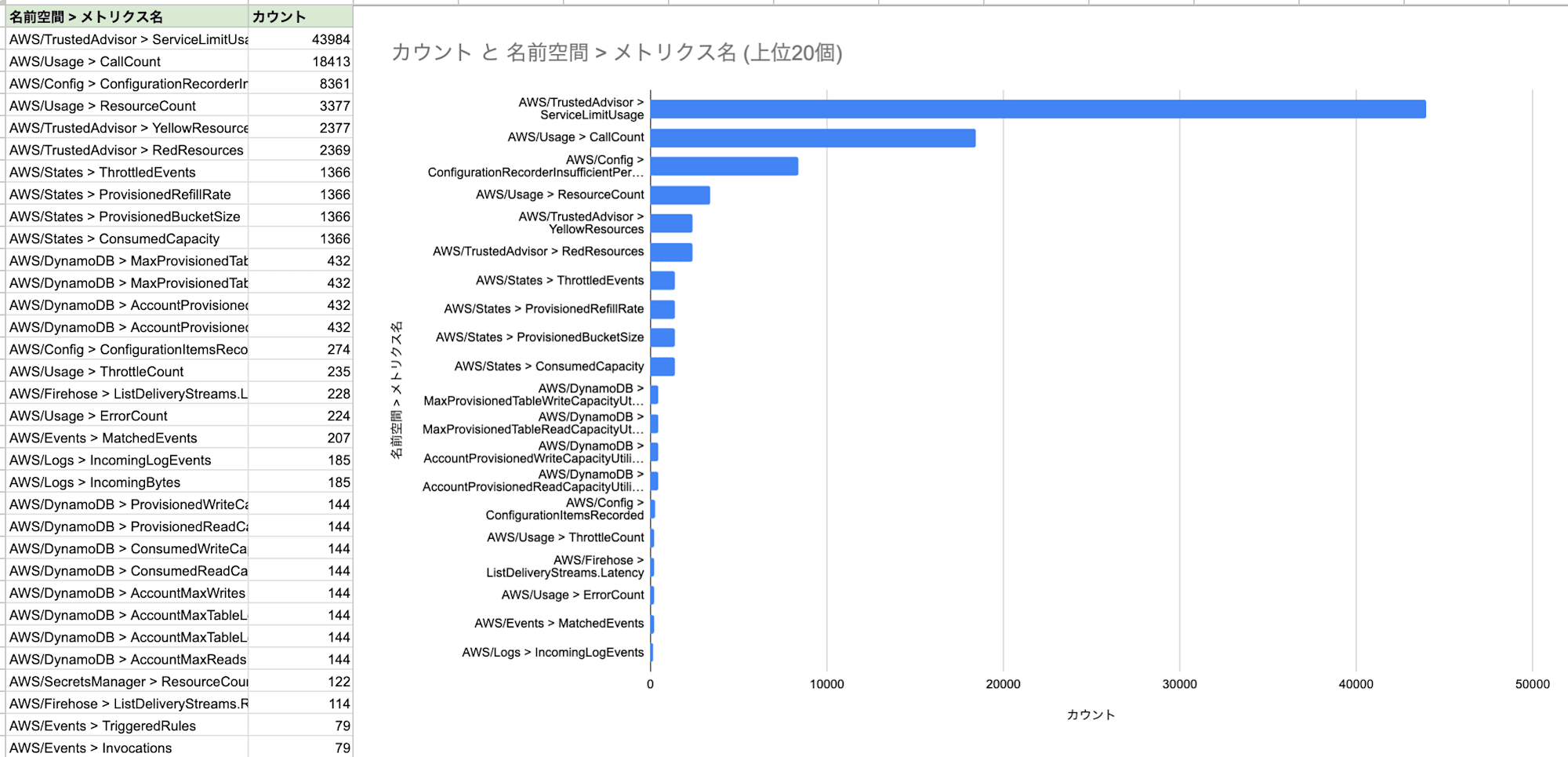Click table cell AWS/Events > Invocations

coord(127,748)
